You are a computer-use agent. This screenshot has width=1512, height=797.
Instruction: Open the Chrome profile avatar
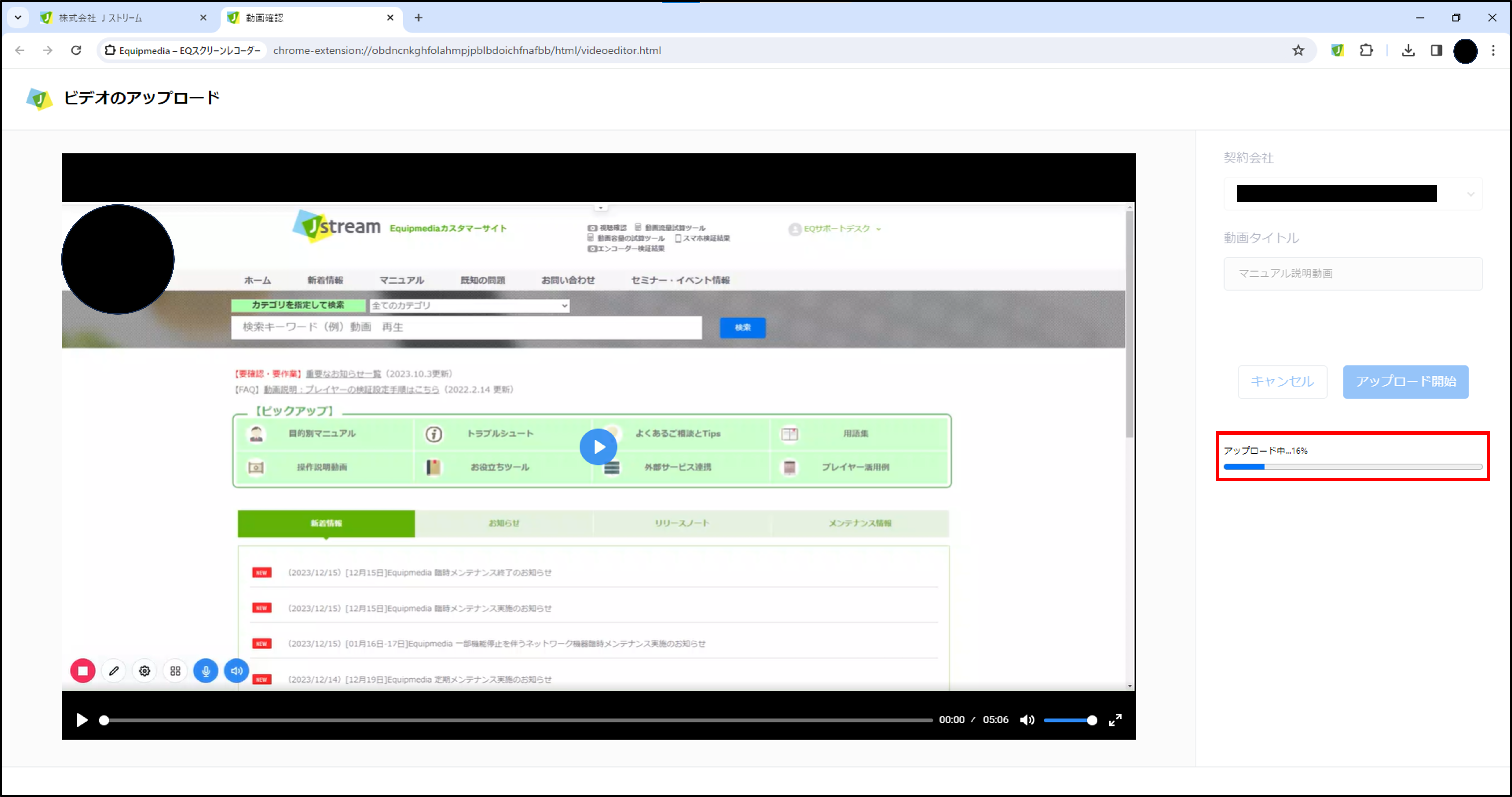[1465, 51]
